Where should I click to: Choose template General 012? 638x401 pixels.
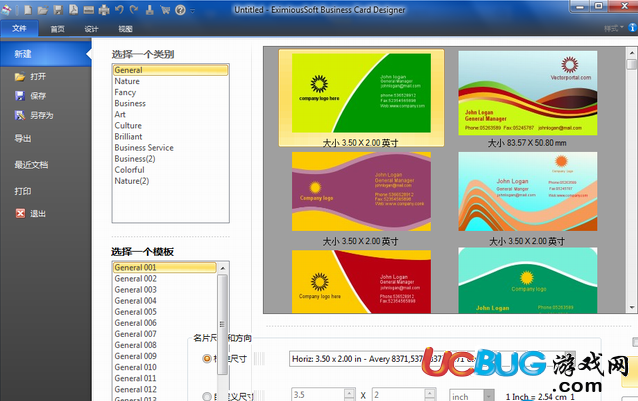[x=165, y=389]
